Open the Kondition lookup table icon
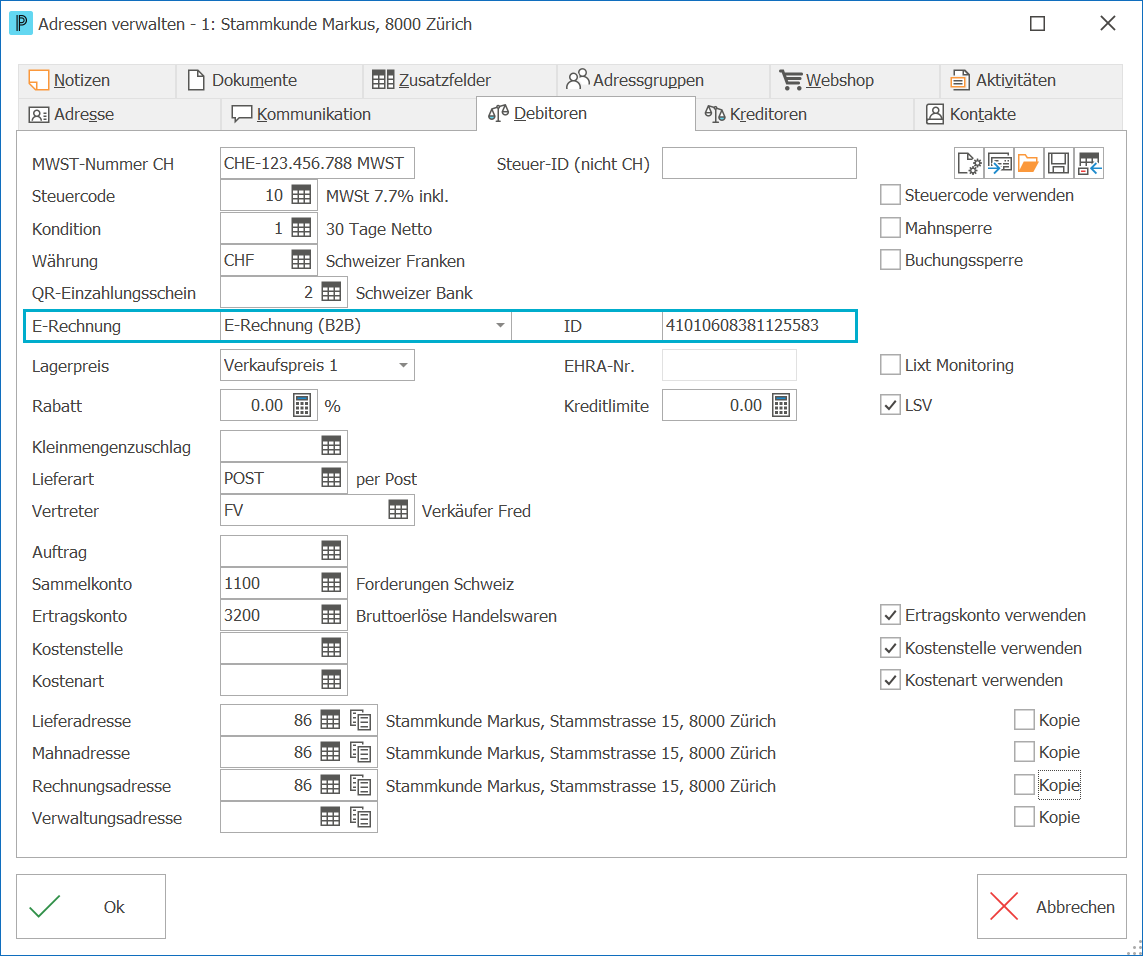Screen dimensions: 1143x956 point(301,228)
